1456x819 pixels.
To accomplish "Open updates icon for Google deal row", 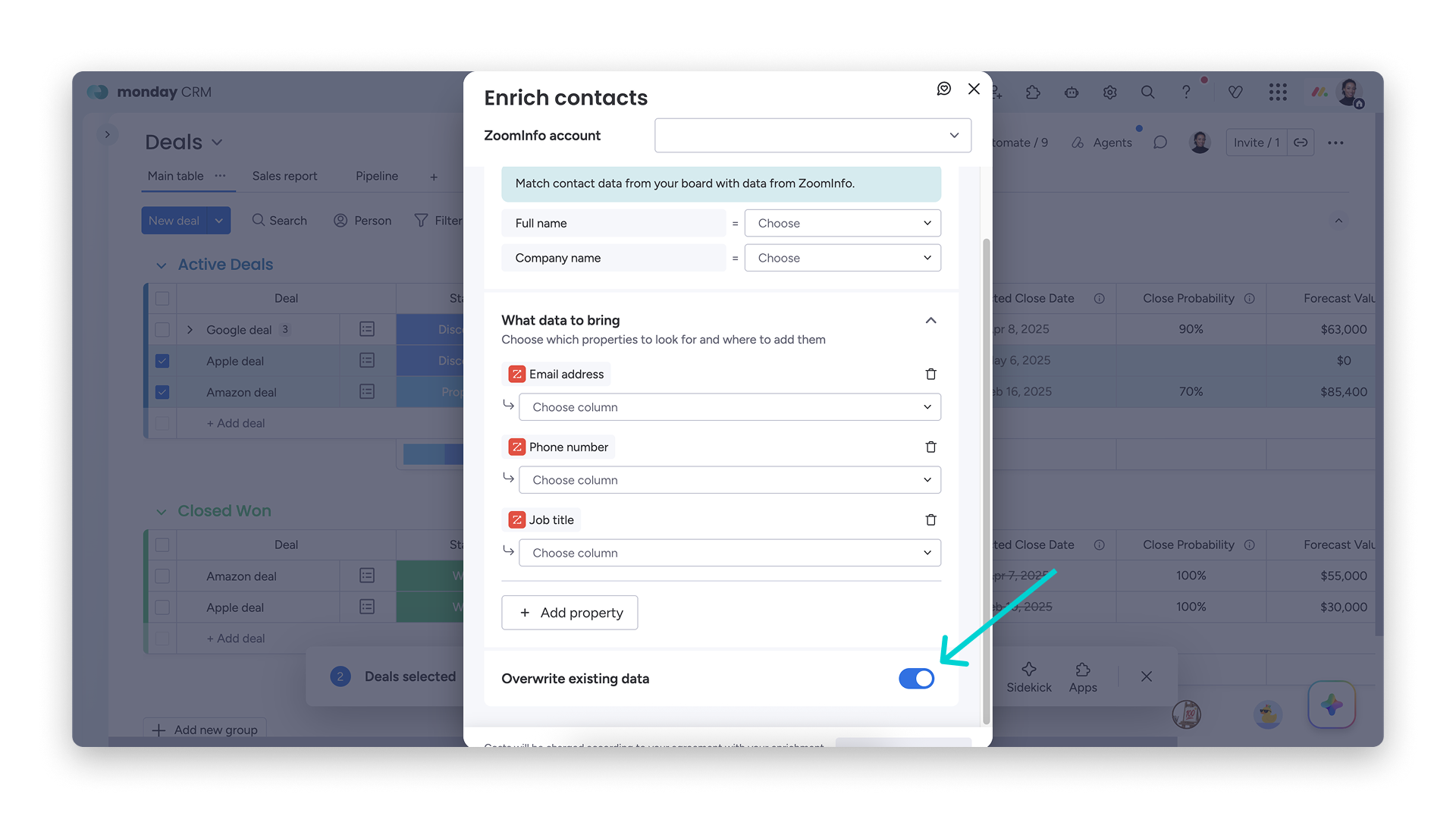I will pos(367,329).
